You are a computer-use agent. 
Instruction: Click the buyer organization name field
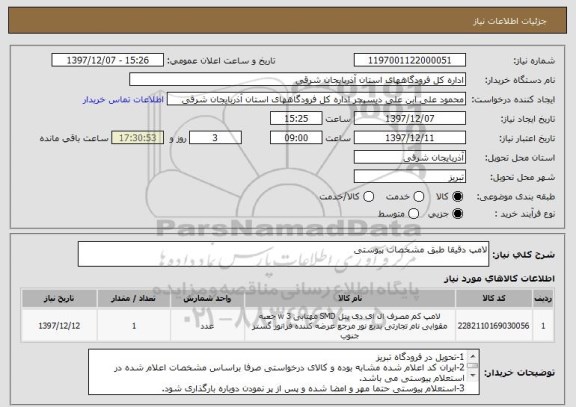[298, 80]
